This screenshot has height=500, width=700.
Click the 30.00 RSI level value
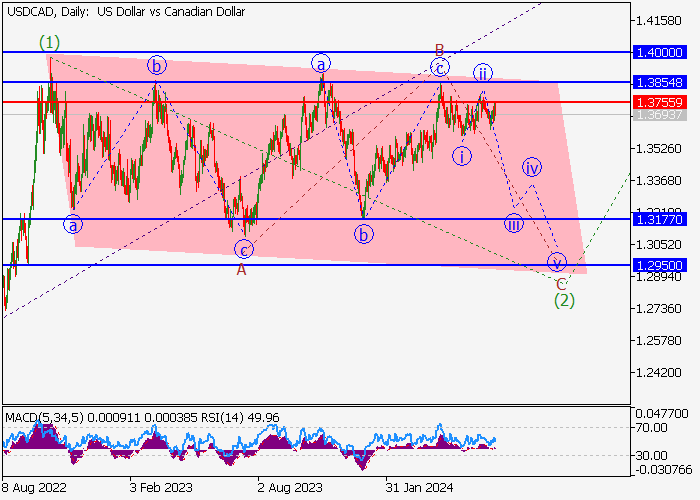(x=652, y=456)
